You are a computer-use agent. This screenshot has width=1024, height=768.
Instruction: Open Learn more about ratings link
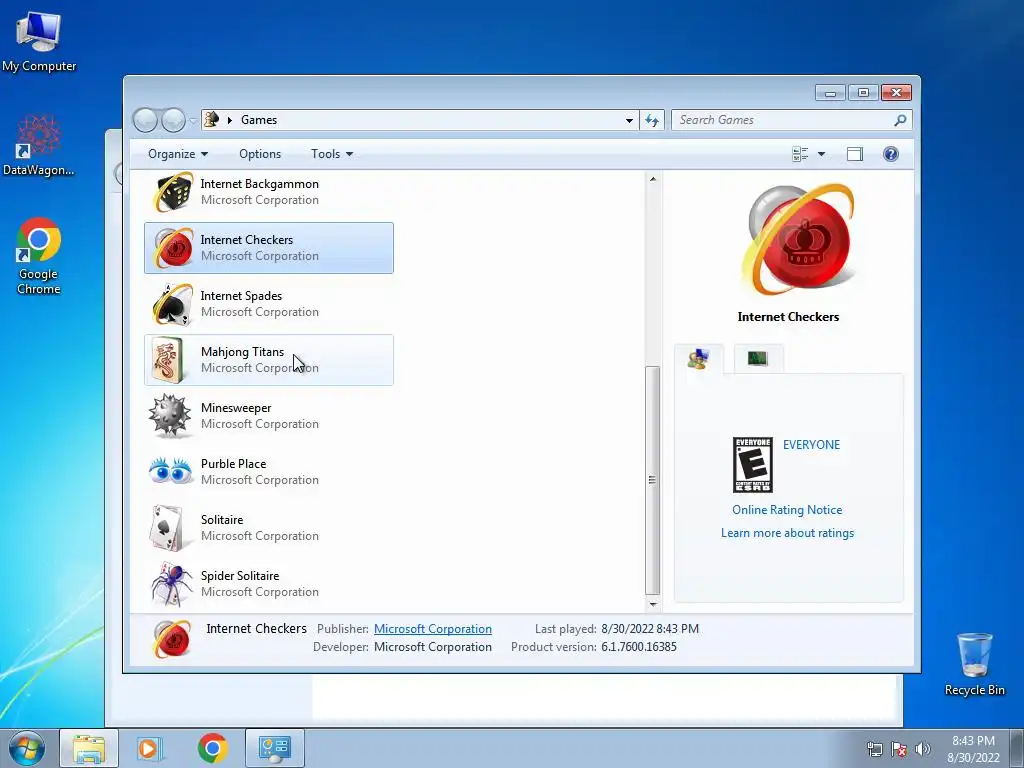point(787,533)
